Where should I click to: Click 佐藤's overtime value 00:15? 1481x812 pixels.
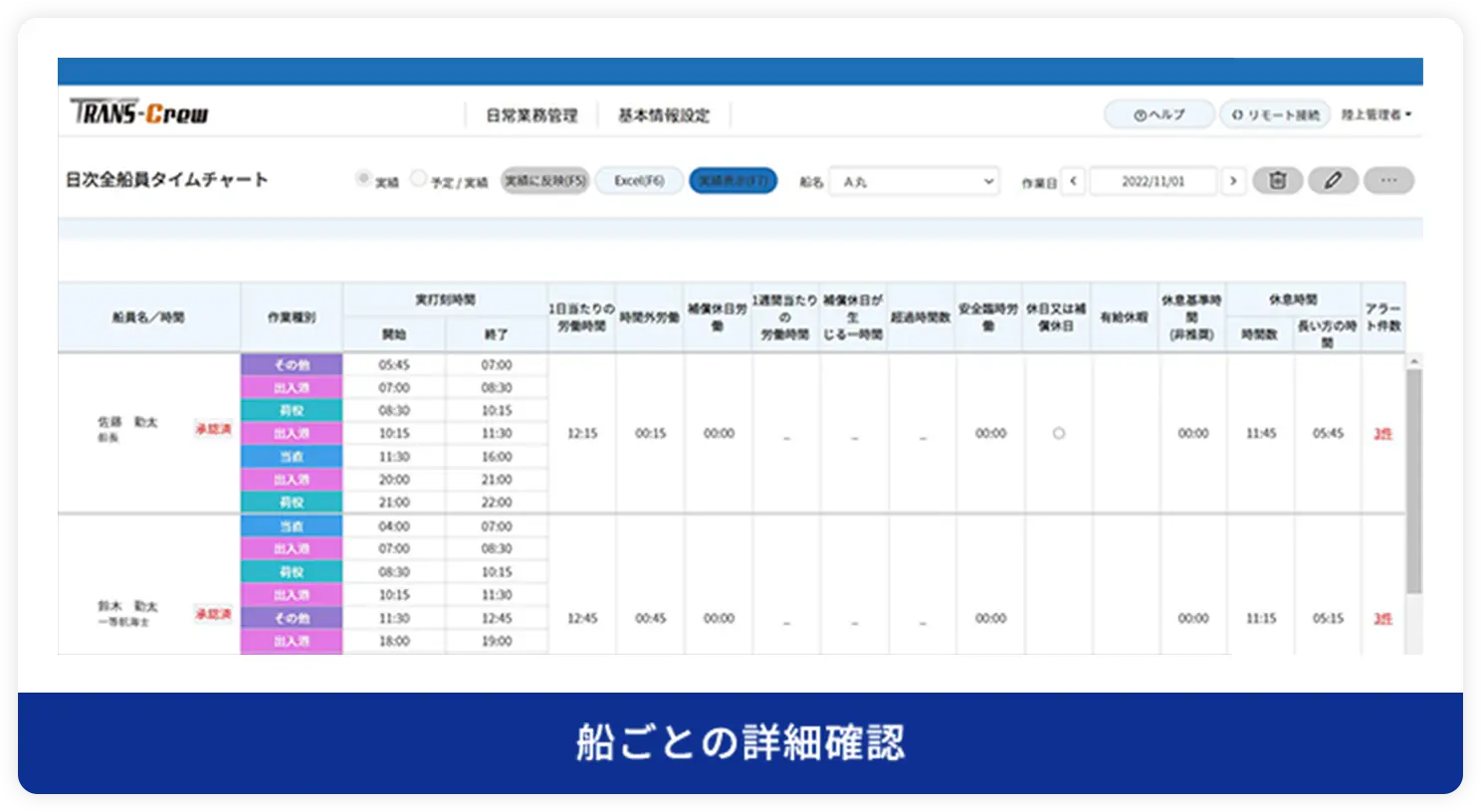coord(651,434)
